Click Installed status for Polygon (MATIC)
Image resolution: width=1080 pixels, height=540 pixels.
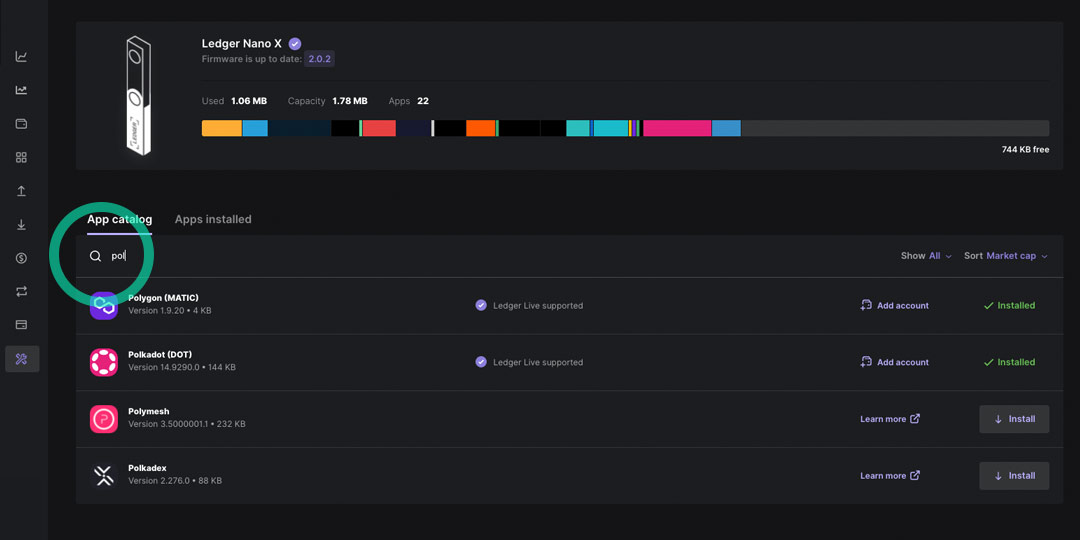1009,305
